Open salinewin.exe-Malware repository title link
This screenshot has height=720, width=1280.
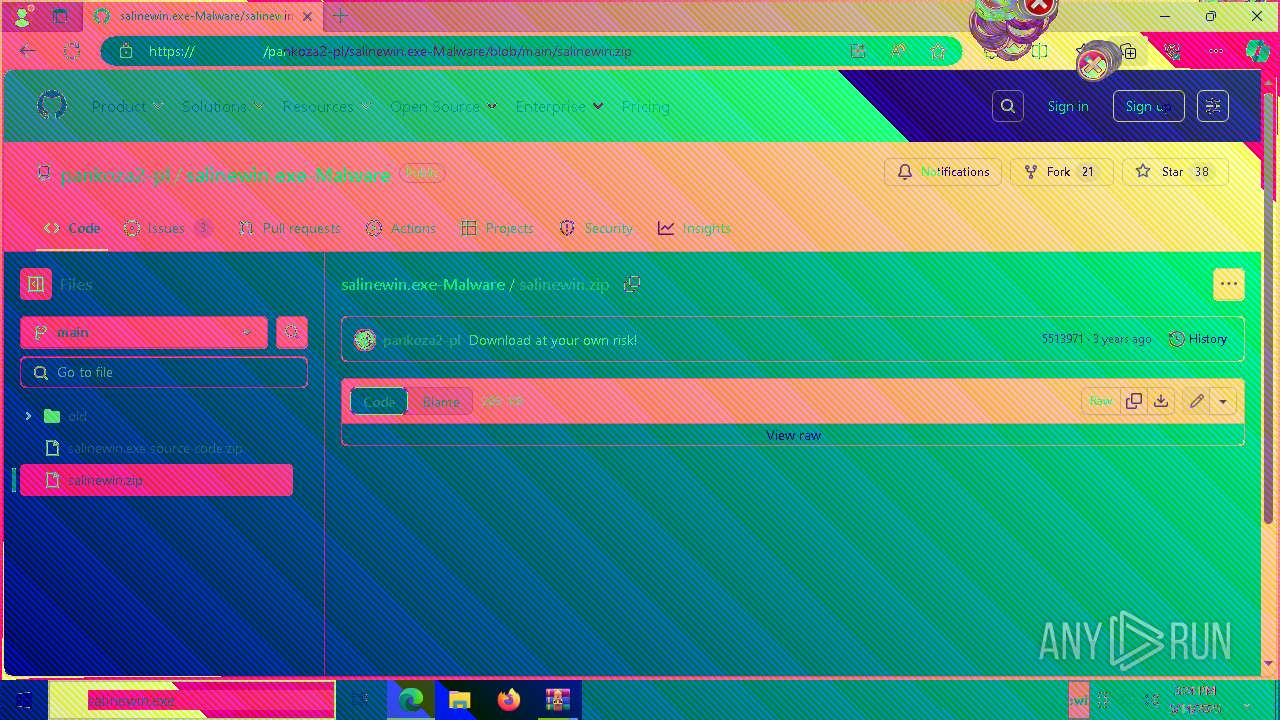click(x=288, y=175)
